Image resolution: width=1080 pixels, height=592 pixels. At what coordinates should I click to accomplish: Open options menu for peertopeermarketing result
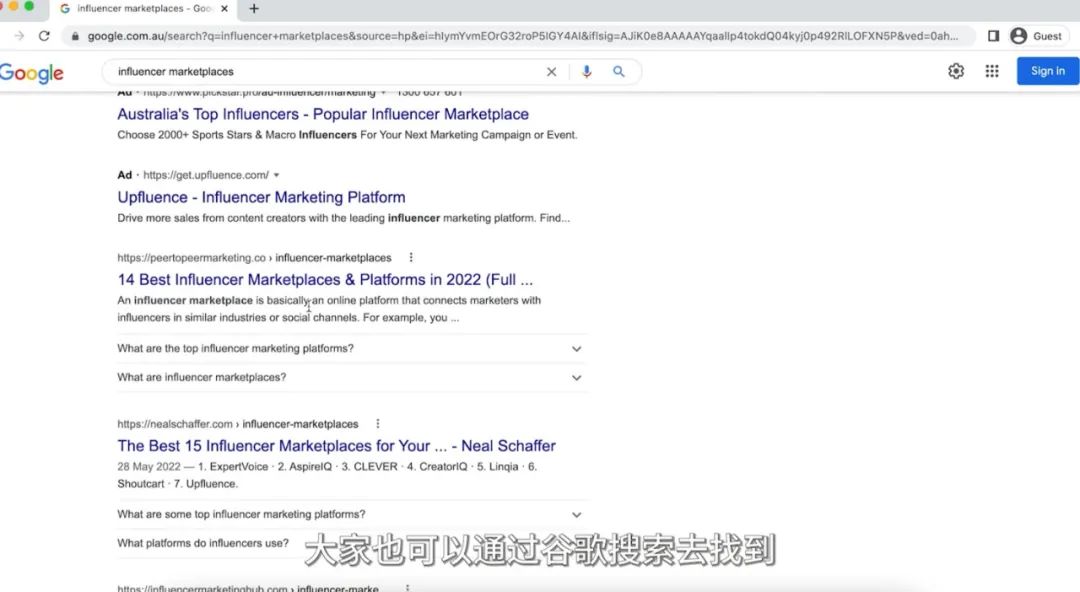411,257
